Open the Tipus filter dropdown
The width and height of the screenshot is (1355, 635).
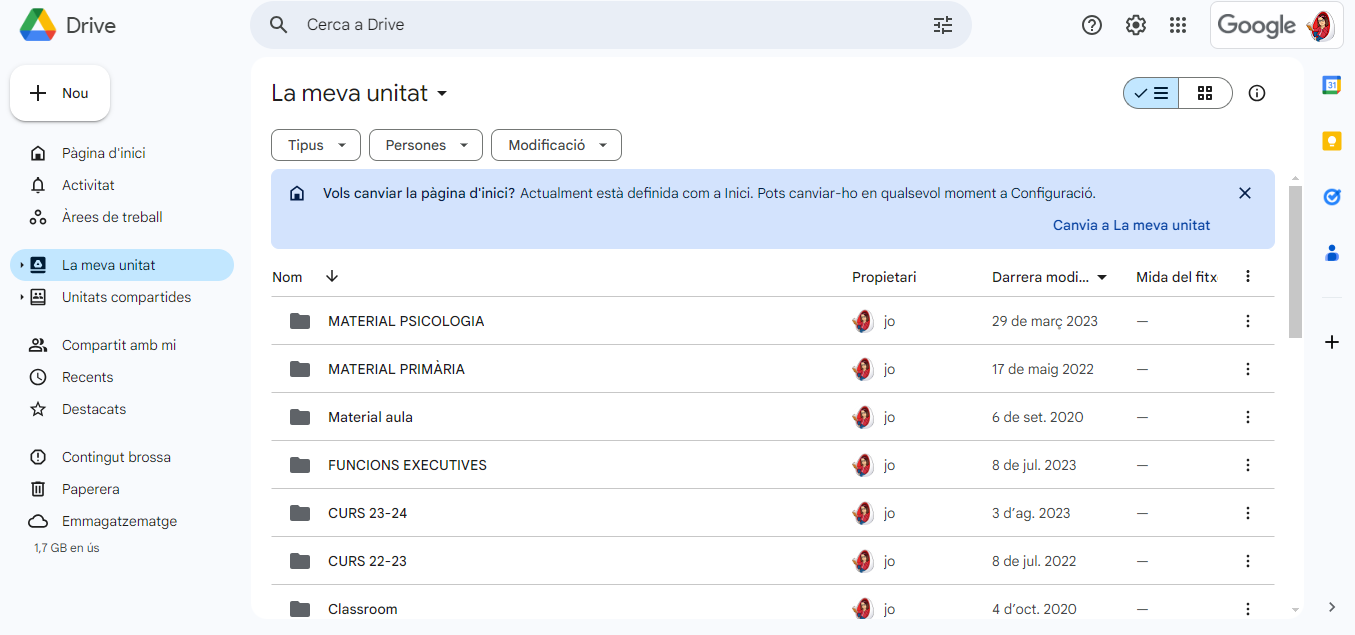(315, 145)
